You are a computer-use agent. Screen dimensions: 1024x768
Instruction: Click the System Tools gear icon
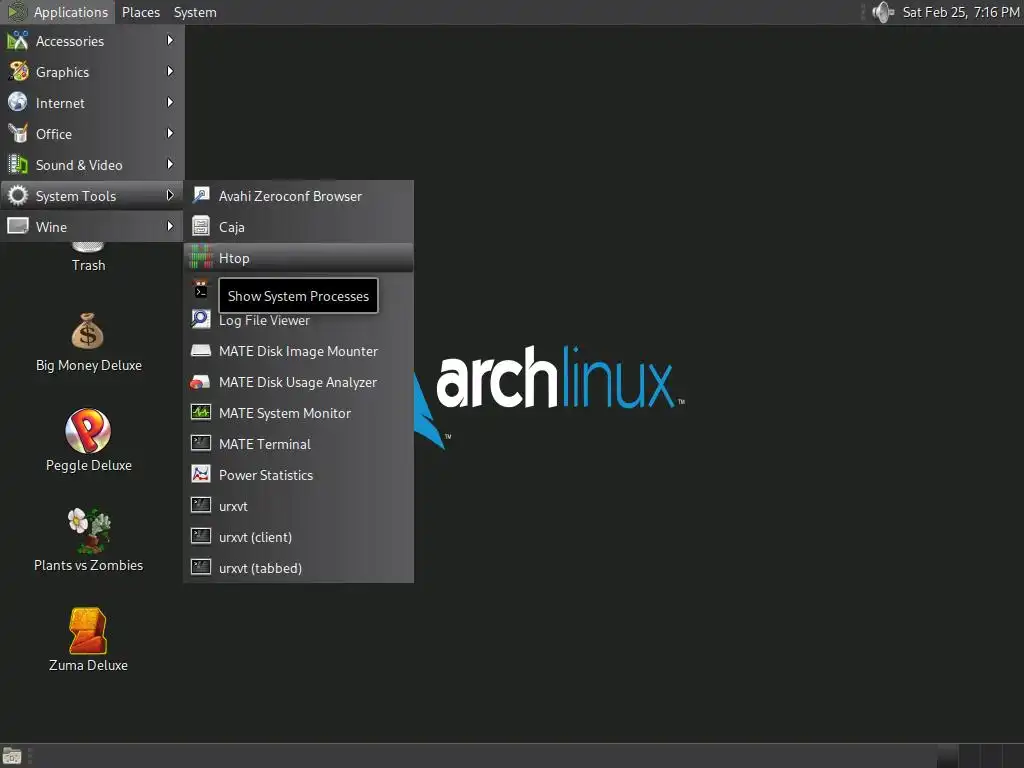pyautogui.click(x=18, y=195)
